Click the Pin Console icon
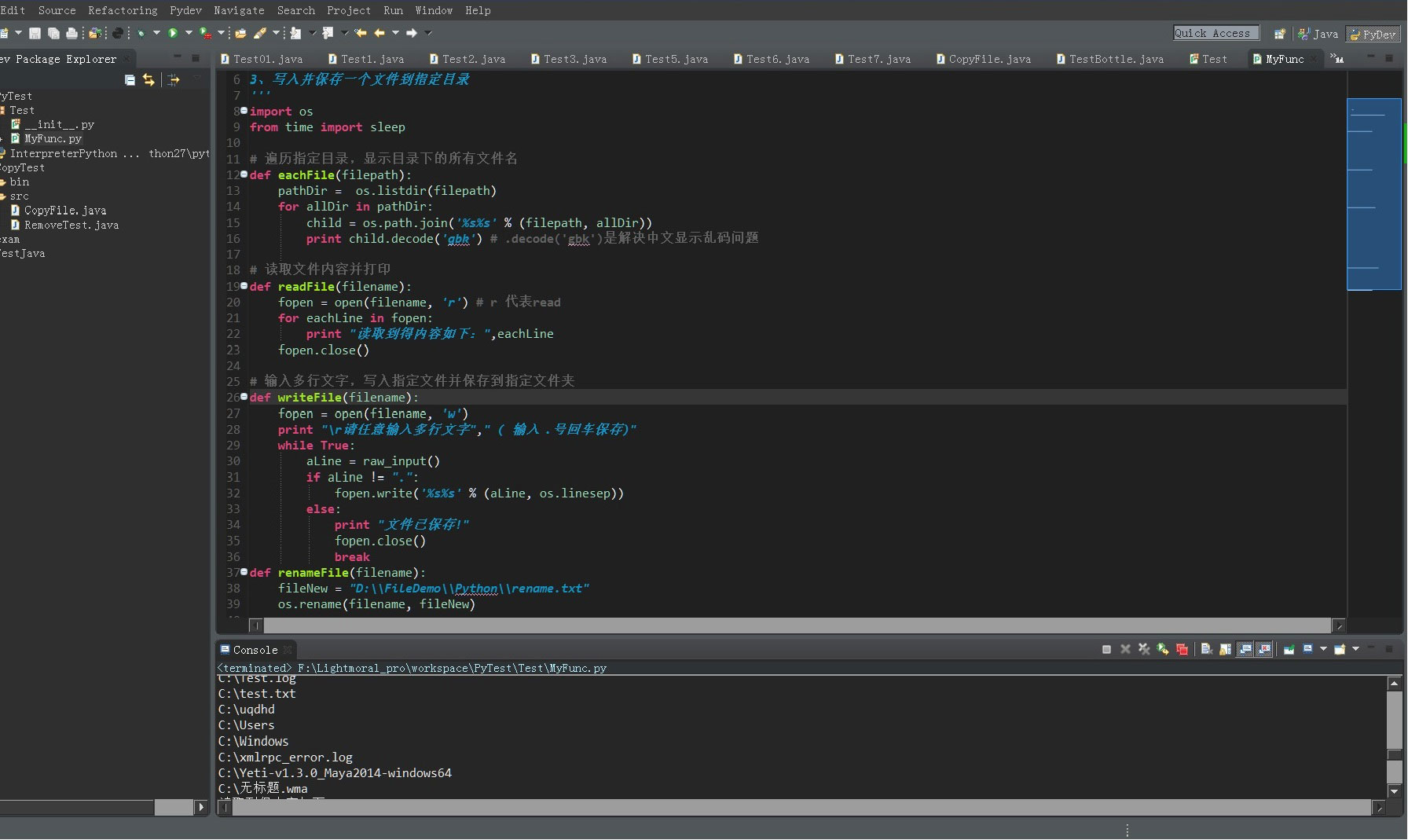The width and height of the screenshot is (1408, 840). (1289, 649)
